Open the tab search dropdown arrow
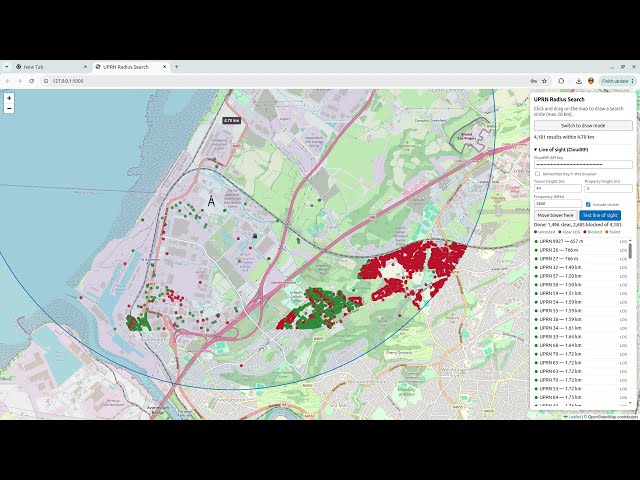The height and width of the screenshot is (480, 640). (6, 67)
